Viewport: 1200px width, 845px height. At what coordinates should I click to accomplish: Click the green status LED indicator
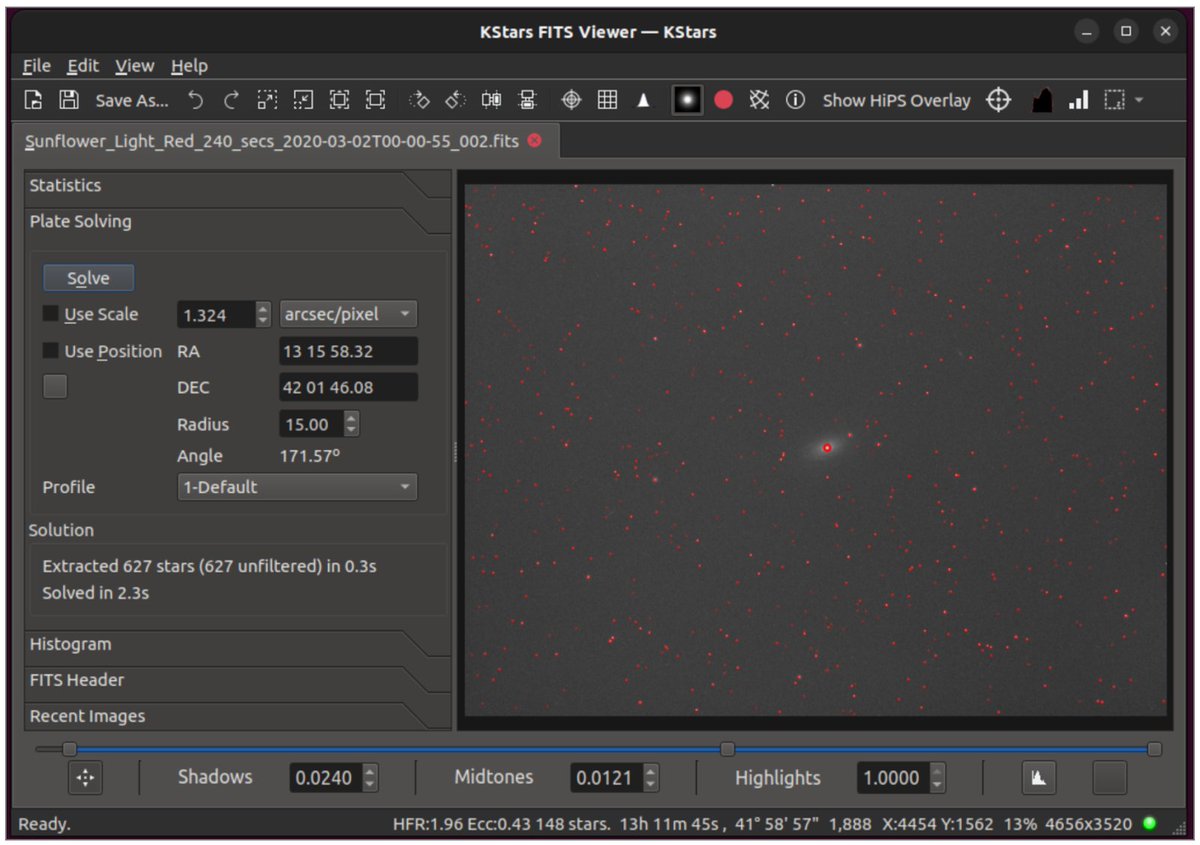point(1149,824)
